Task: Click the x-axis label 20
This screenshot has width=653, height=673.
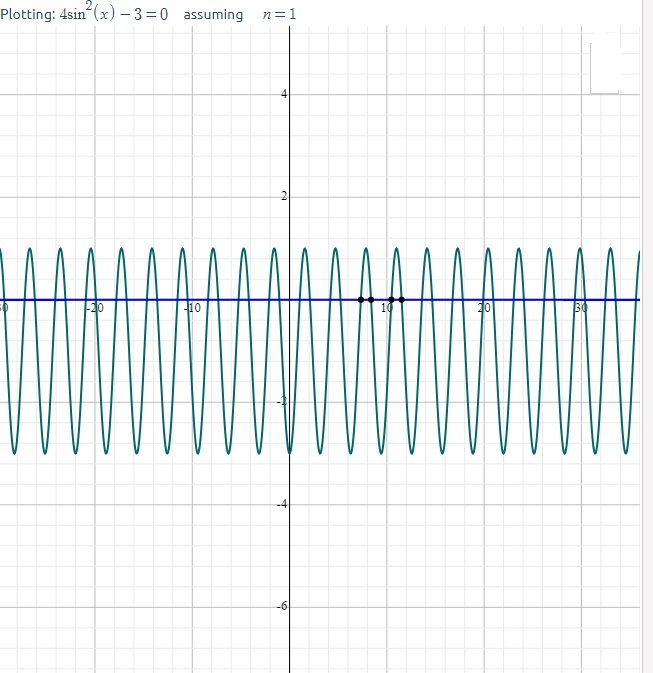Action: pyautogui.click(x=484, y=309)
